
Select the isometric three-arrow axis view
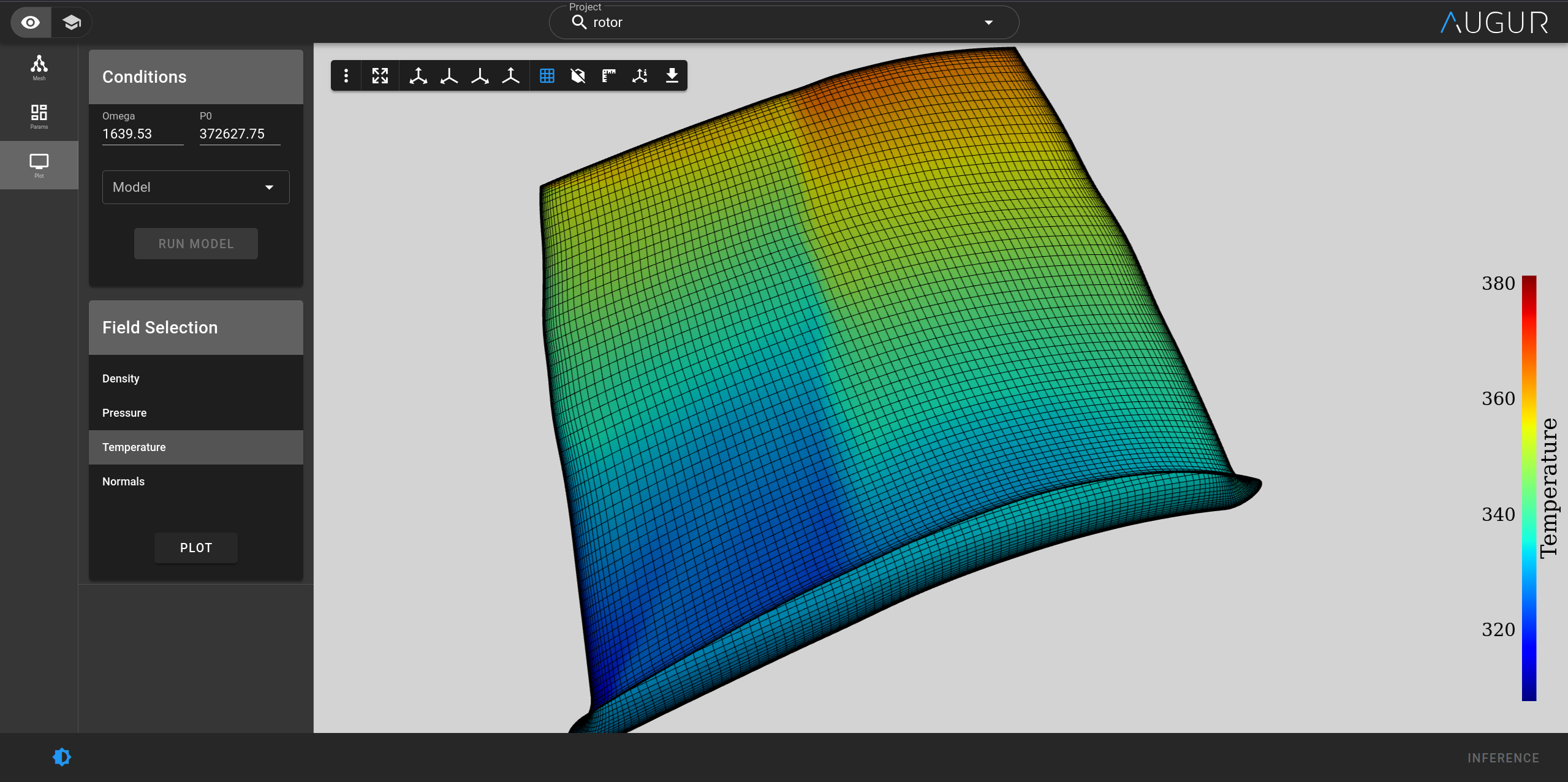coord(418,75)
